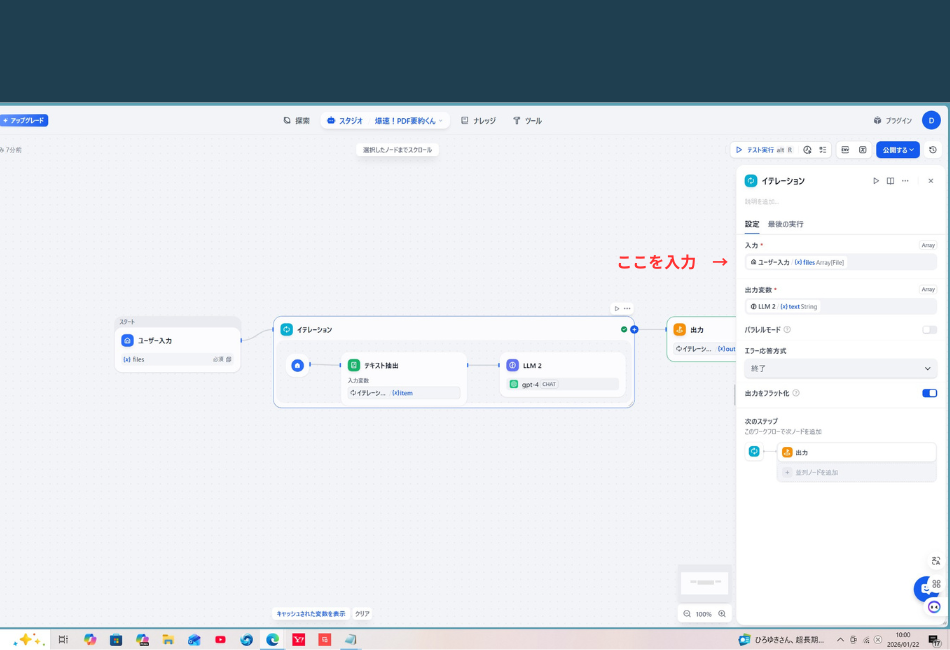Select the テキスト抽出 node on canvas
This screenshot has width=950, height=650.
click(402, 366)
